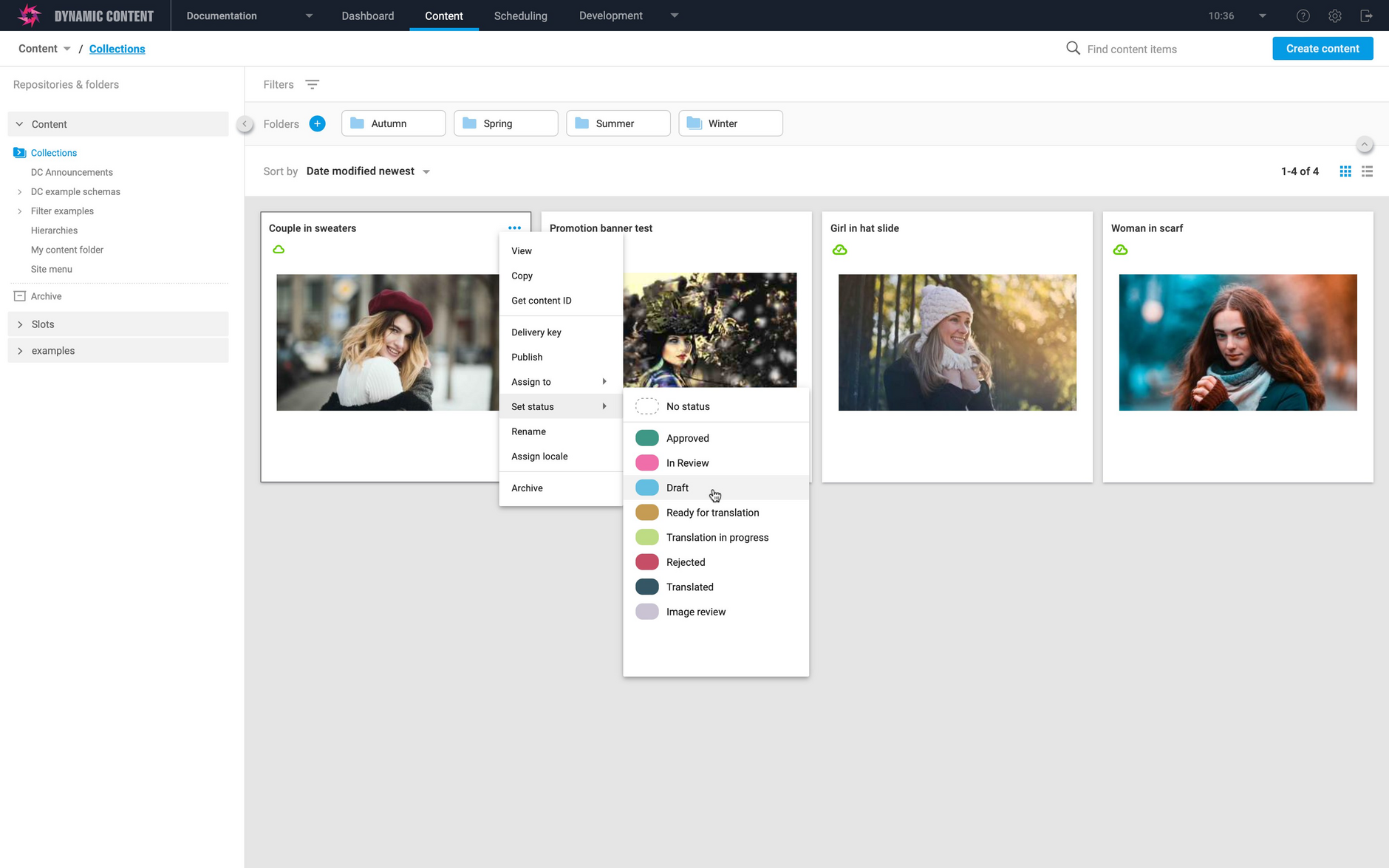Image resolution: width=1389 pixels, height=868 pixels.
Task: Open the time zone dropdown beside 10:36
Action: [x=1262, y=16]
